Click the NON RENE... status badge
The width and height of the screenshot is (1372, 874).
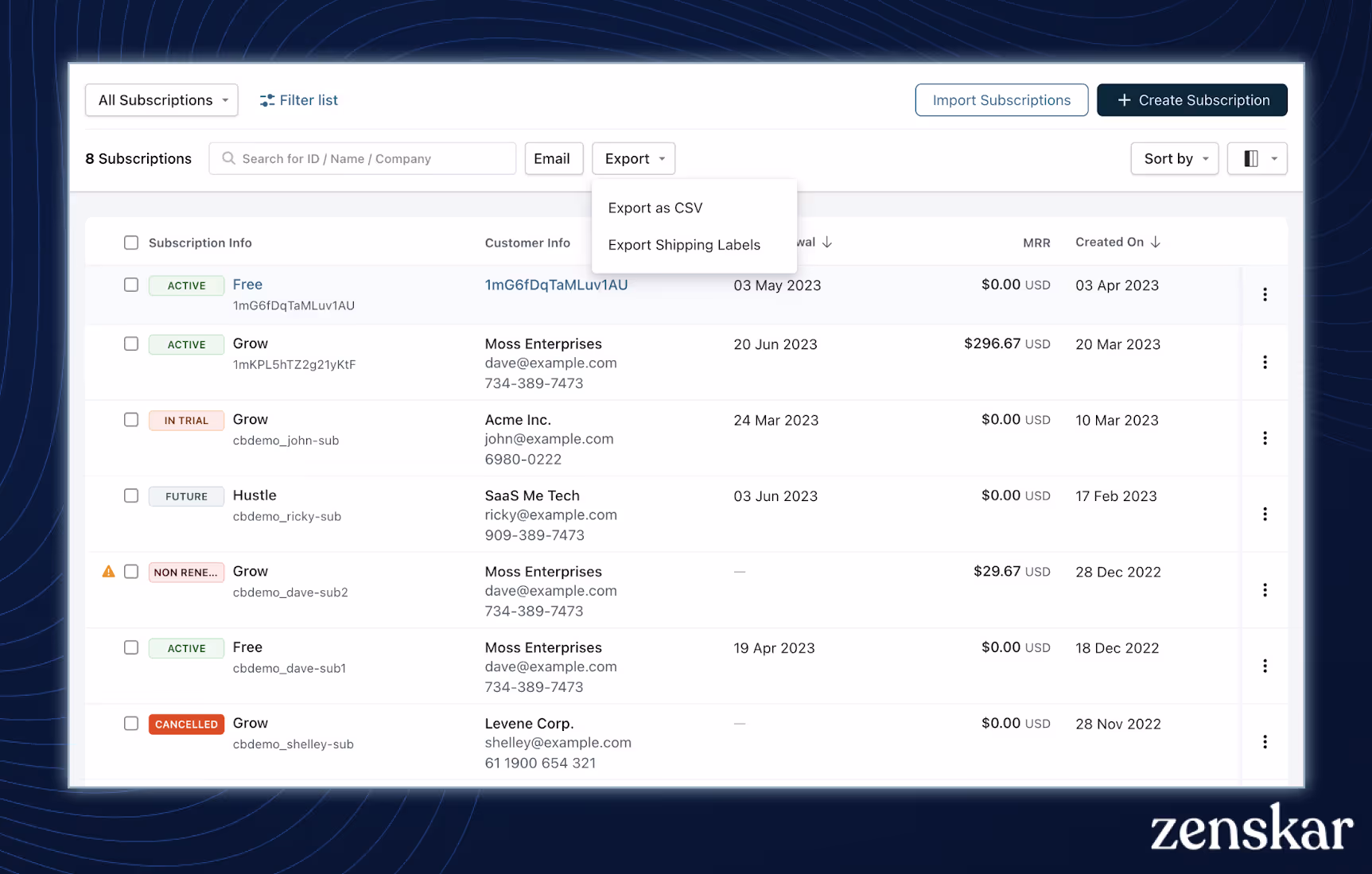click(x=186, y=572)
